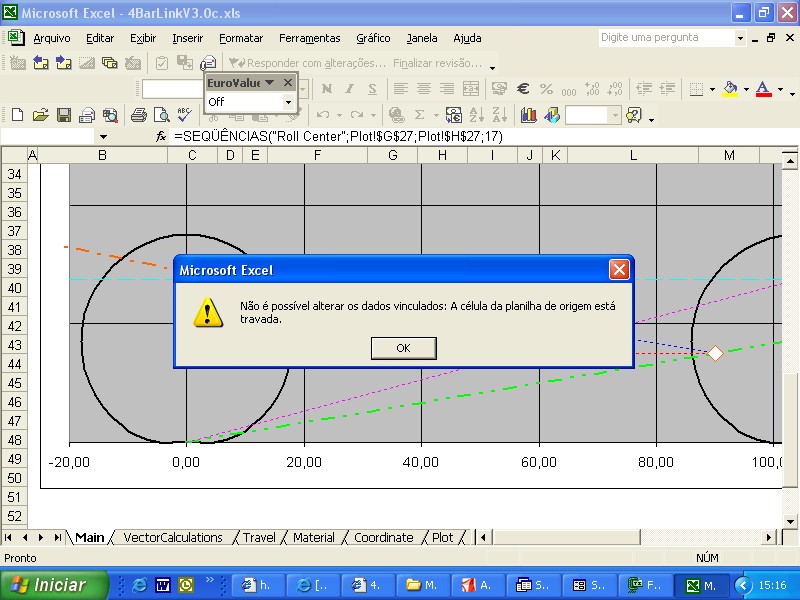Open the Zoom percentage combo box
800x600 pixels.
(x=593, y=115)
